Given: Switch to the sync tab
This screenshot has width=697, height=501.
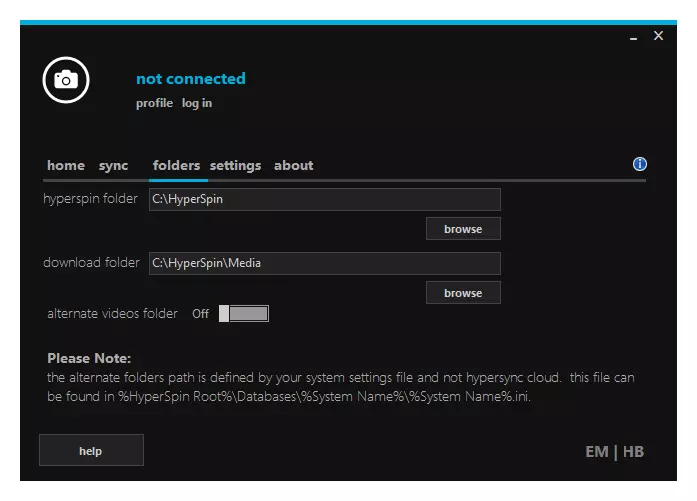Looking at the screenshot, I should (x=114, y=166).
